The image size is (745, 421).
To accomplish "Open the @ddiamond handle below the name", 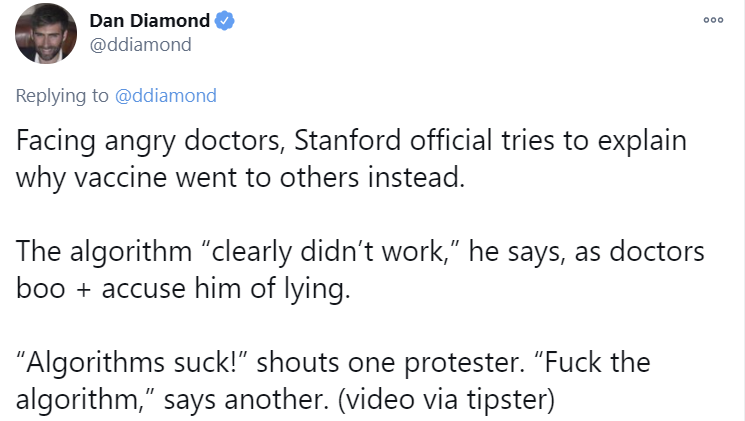I will click(x=141, y=45).
